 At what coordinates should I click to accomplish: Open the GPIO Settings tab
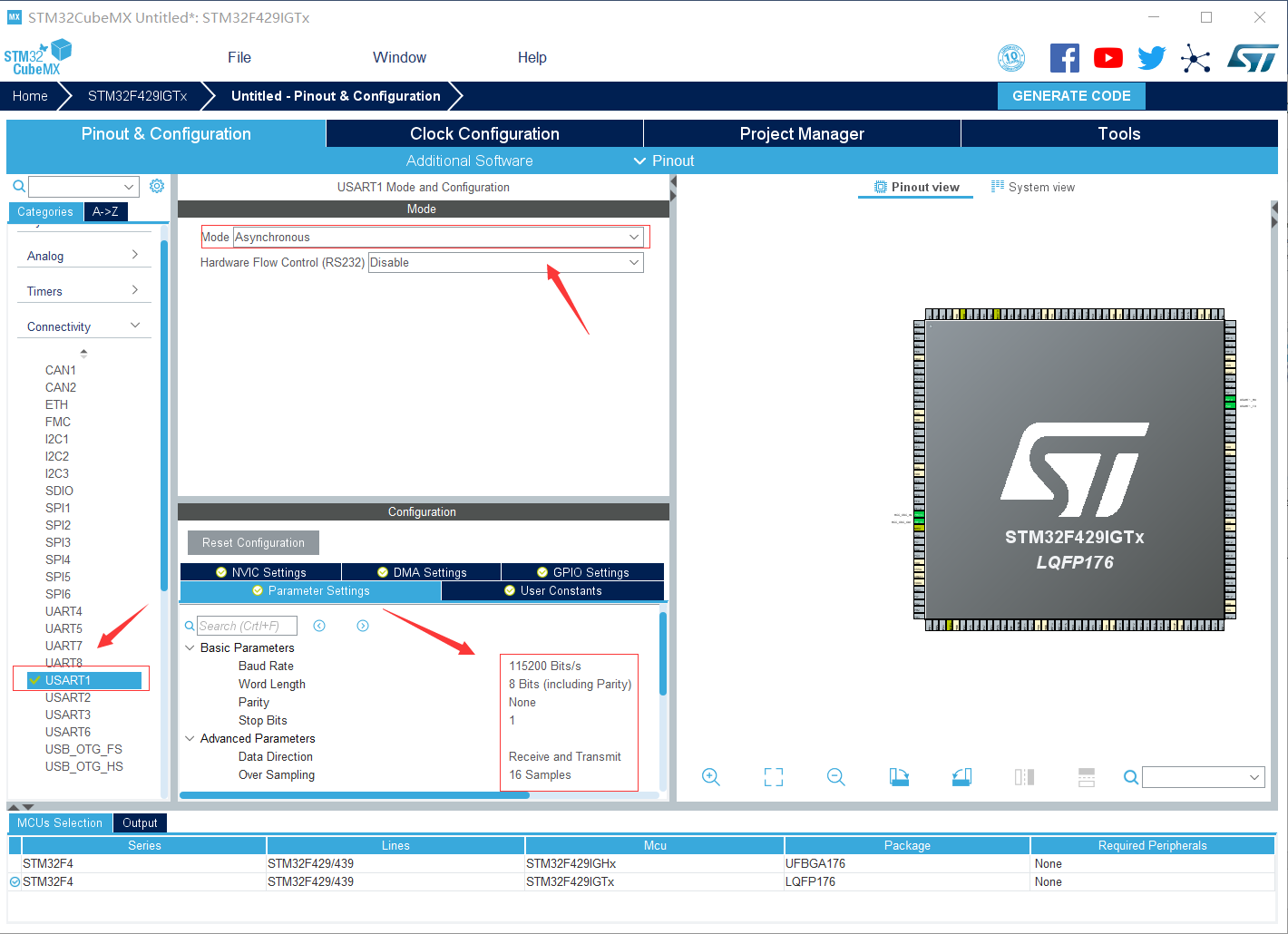582,572
